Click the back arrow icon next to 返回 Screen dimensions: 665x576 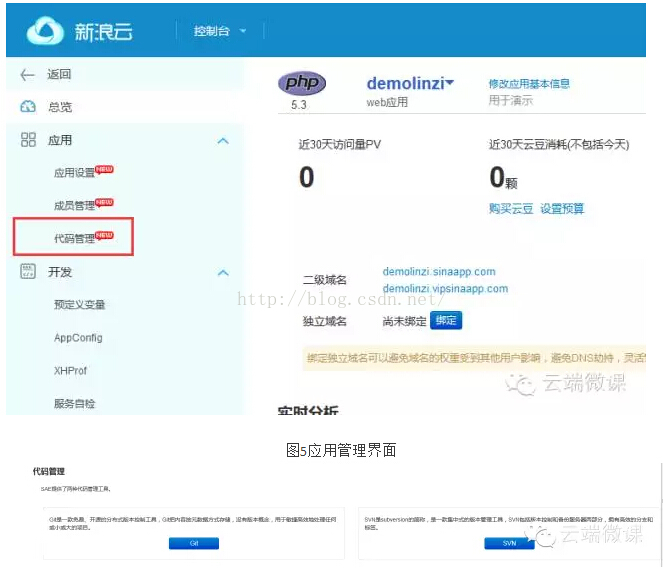click(x=28, y=75)
